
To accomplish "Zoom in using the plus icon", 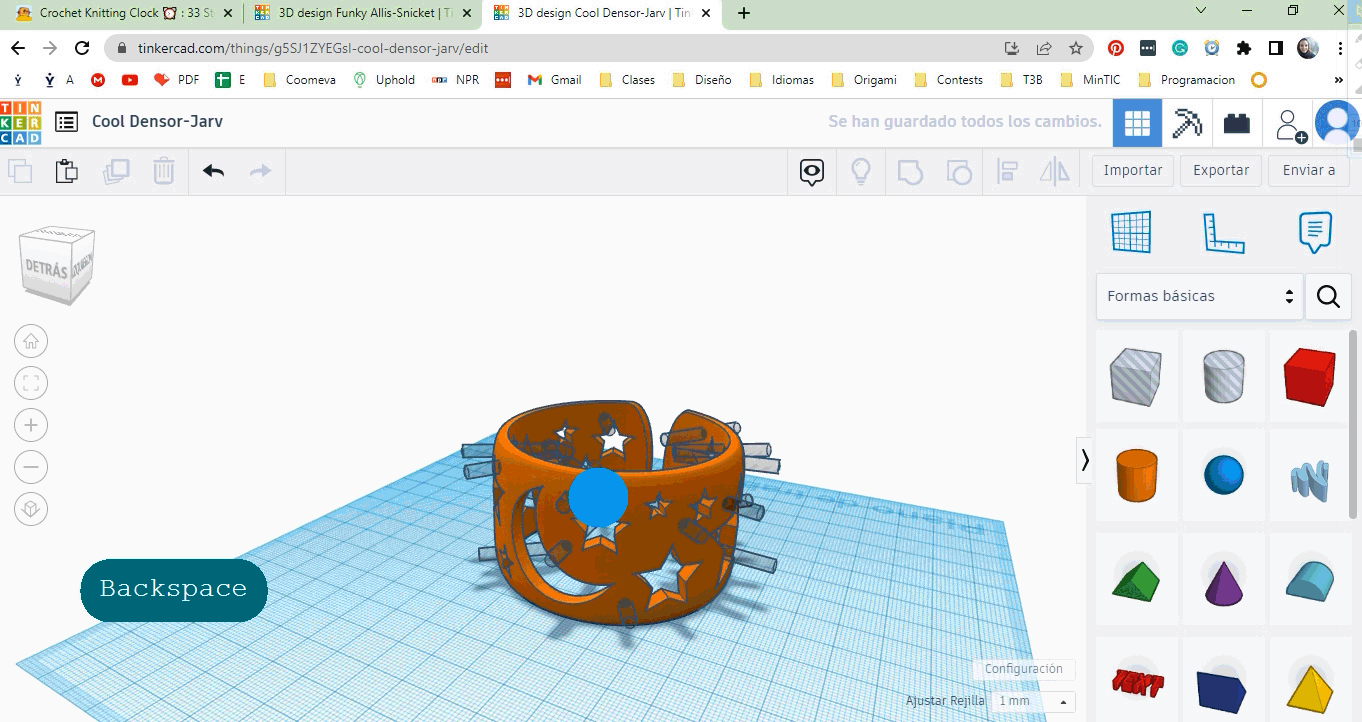I will (x=31, y=424).
